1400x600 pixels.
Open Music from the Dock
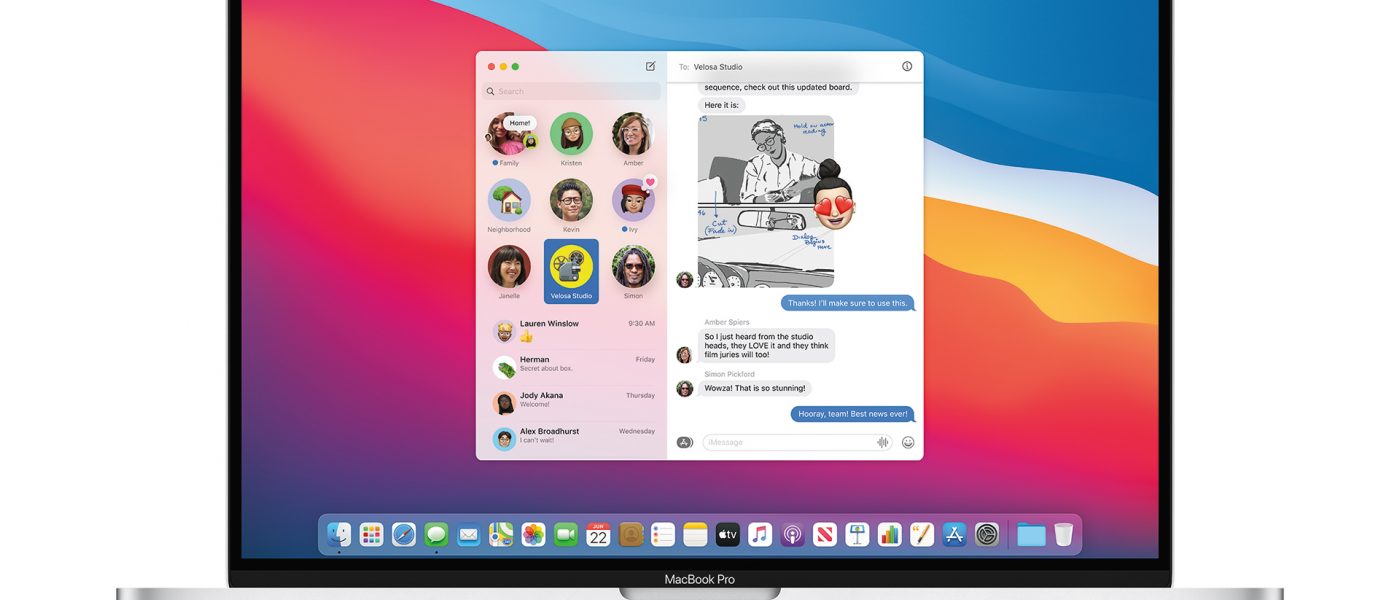click(x=760, y=535)
